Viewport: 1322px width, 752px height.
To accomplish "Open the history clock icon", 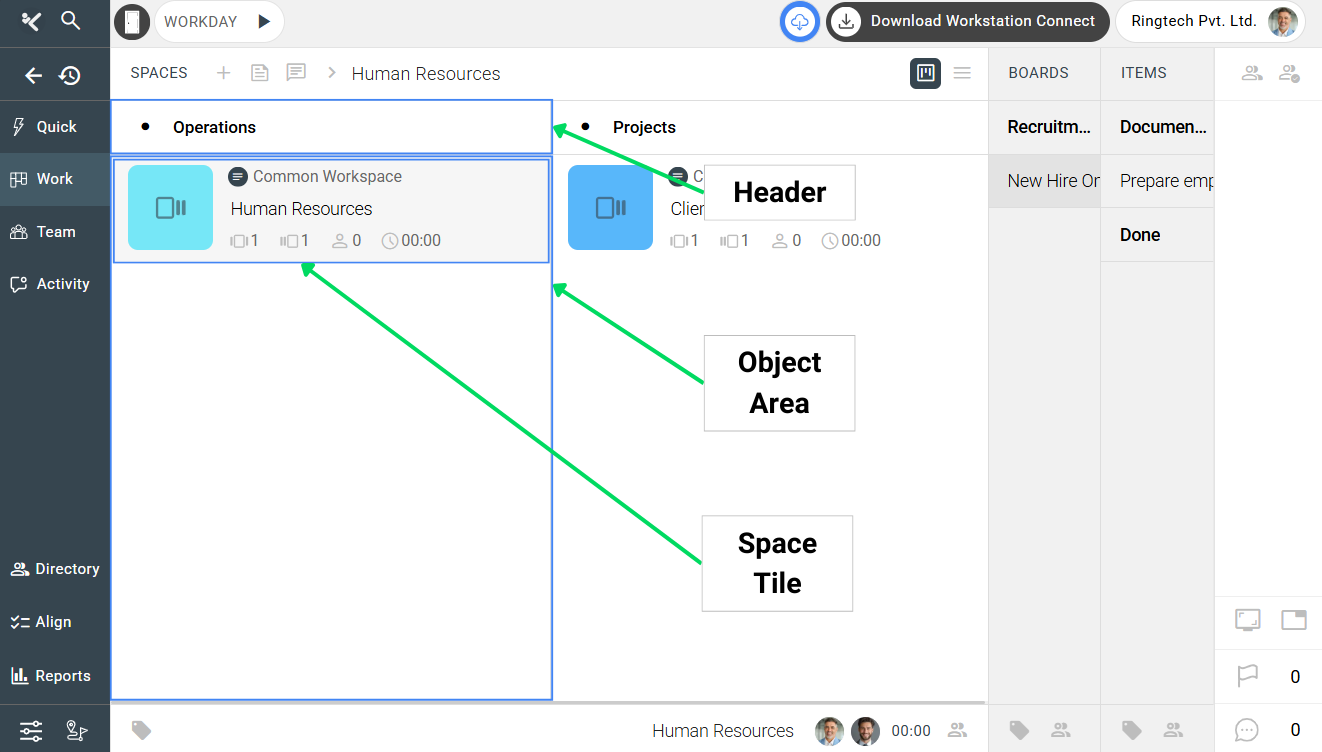I will [70, 75].
